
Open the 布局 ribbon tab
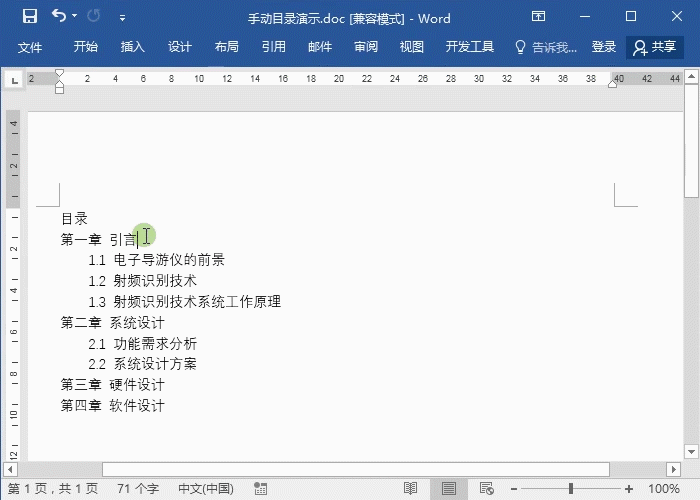click(226, 46)
